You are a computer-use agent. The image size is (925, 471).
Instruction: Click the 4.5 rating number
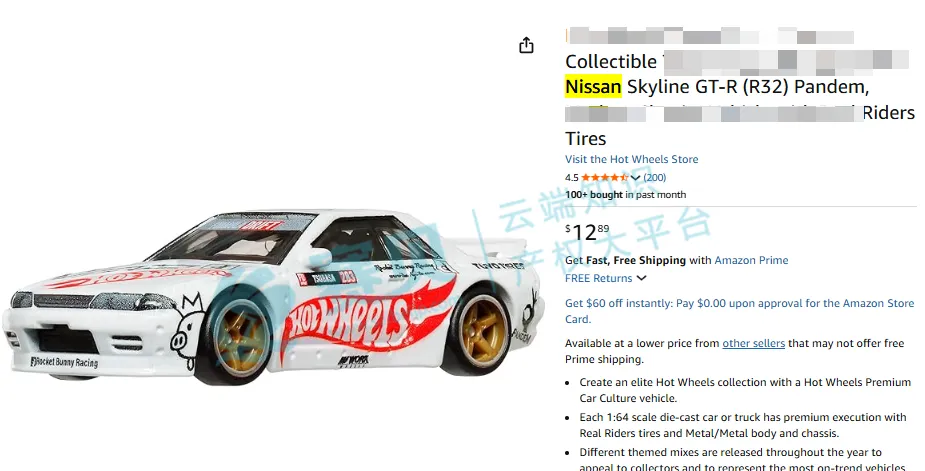(x=572, y=177)
